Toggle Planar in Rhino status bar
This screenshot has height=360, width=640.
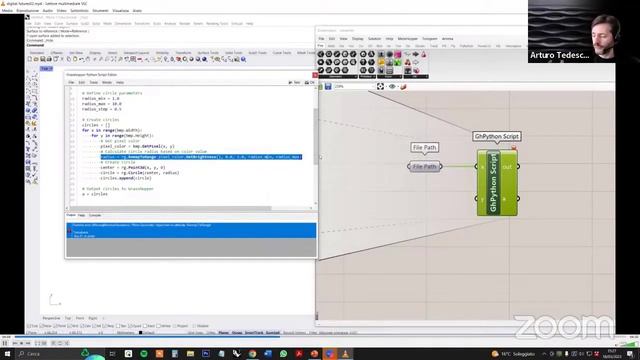pyautogui.click(x=223, y=333)
